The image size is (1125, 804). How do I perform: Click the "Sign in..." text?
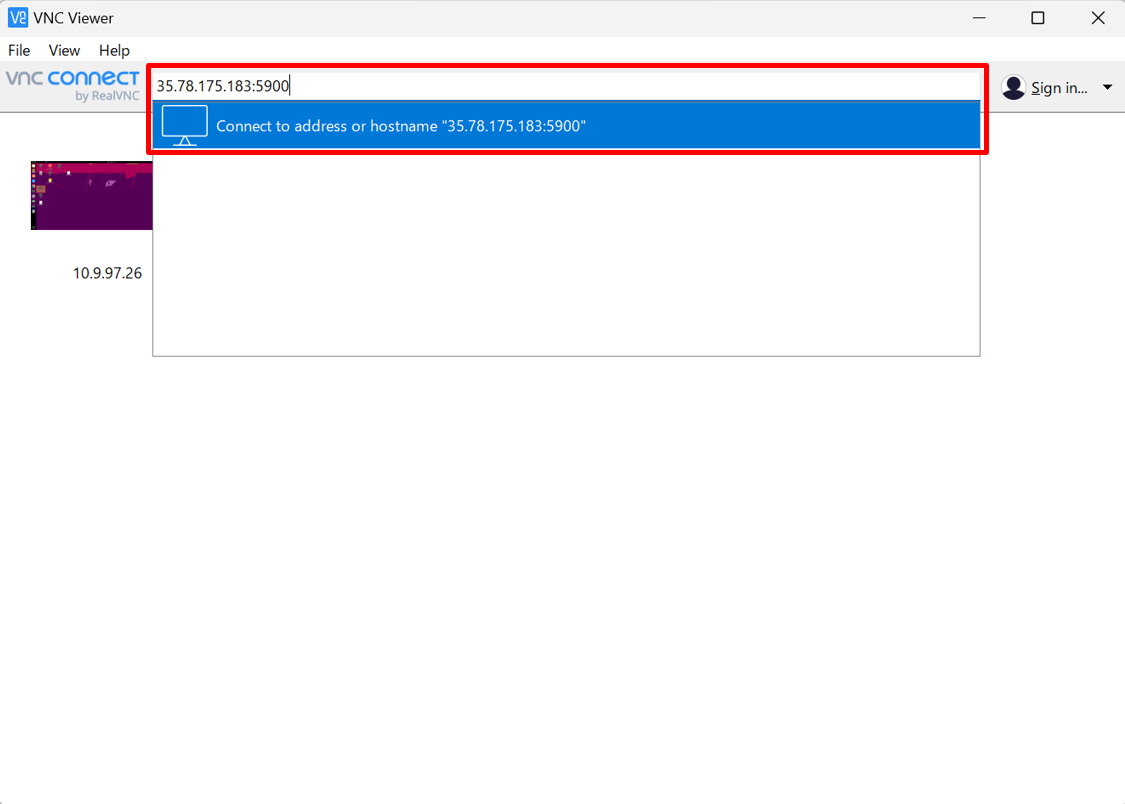(x=1059, y=88)
